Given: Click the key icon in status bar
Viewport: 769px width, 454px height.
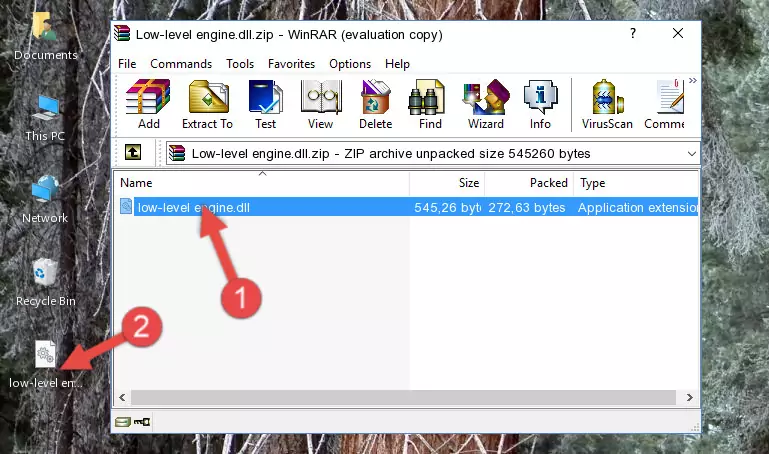Looking at the screenshot, I should coord(142,422).
